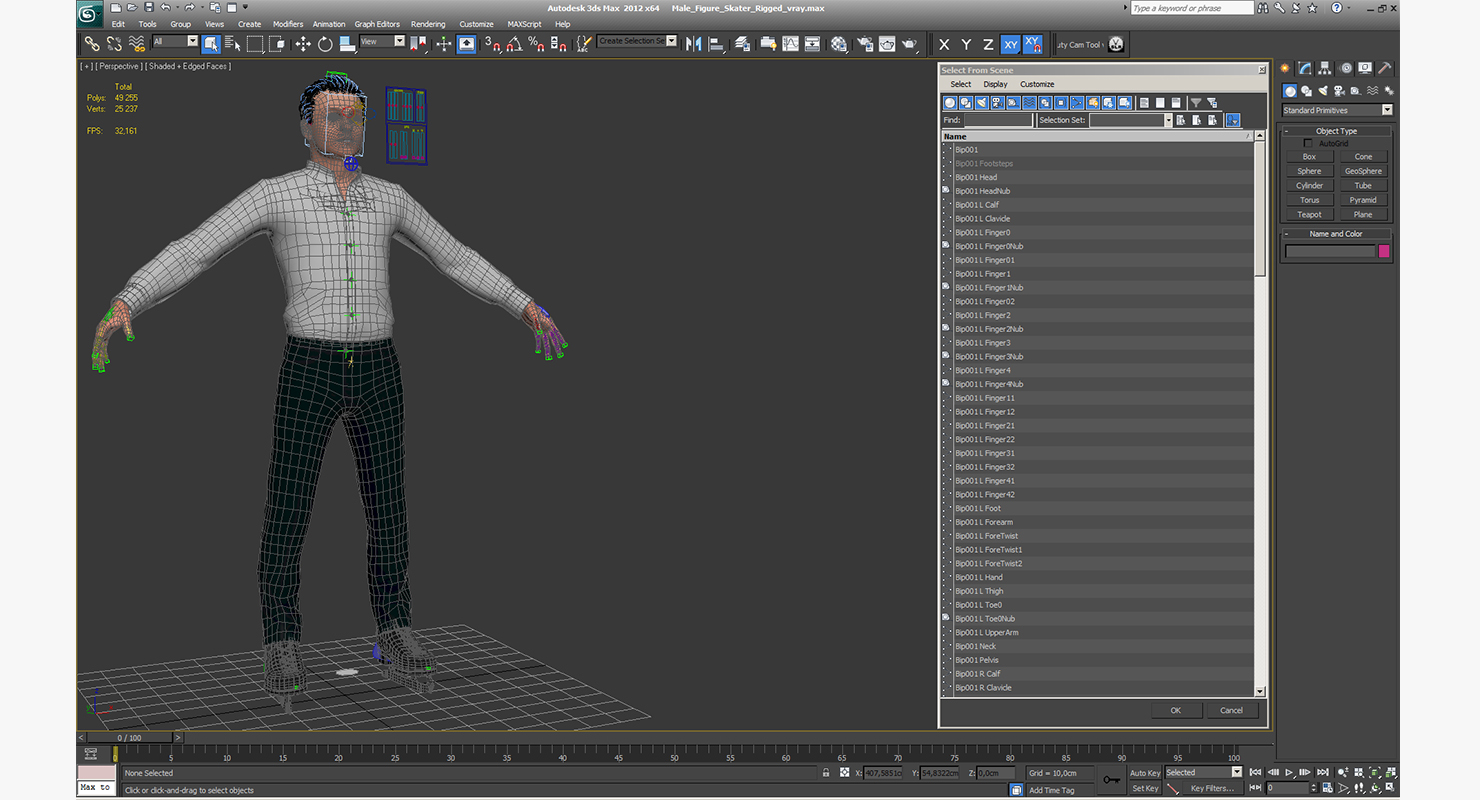Open the Modify panel tab

[1305, 68]
